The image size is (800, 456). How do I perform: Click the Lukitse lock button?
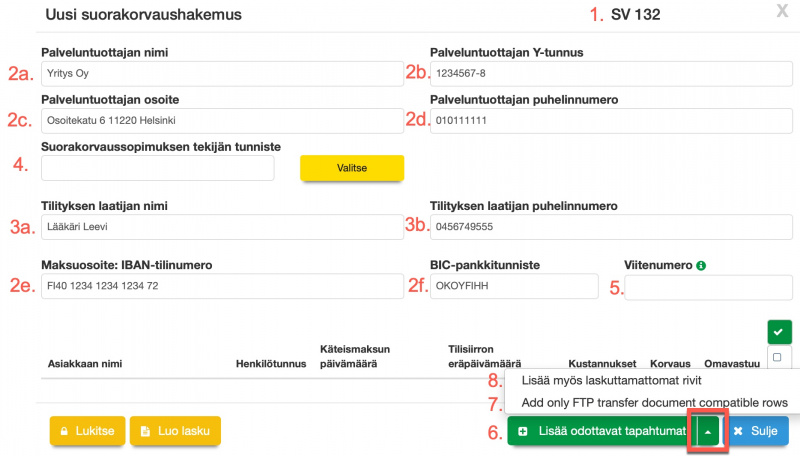click(88, 431)
